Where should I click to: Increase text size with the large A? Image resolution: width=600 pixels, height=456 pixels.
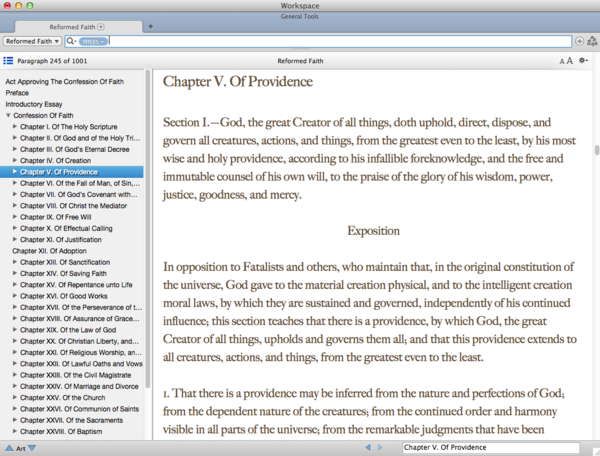click(x=569, y=60)
